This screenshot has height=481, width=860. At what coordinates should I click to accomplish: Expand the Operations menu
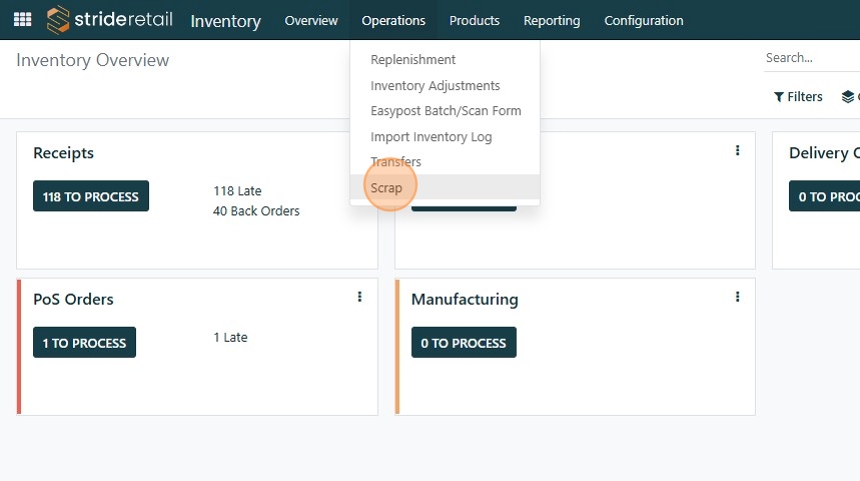point(393,20)
